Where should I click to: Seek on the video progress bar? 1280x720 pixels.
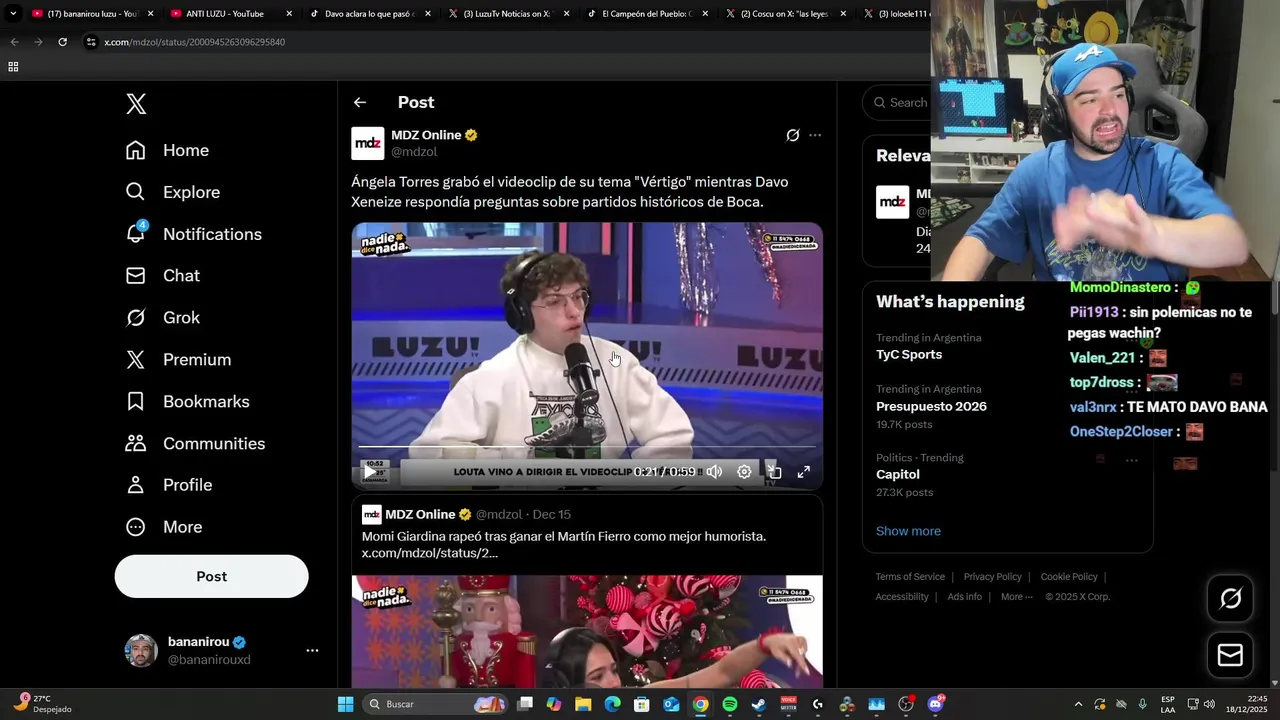[587, 447]
